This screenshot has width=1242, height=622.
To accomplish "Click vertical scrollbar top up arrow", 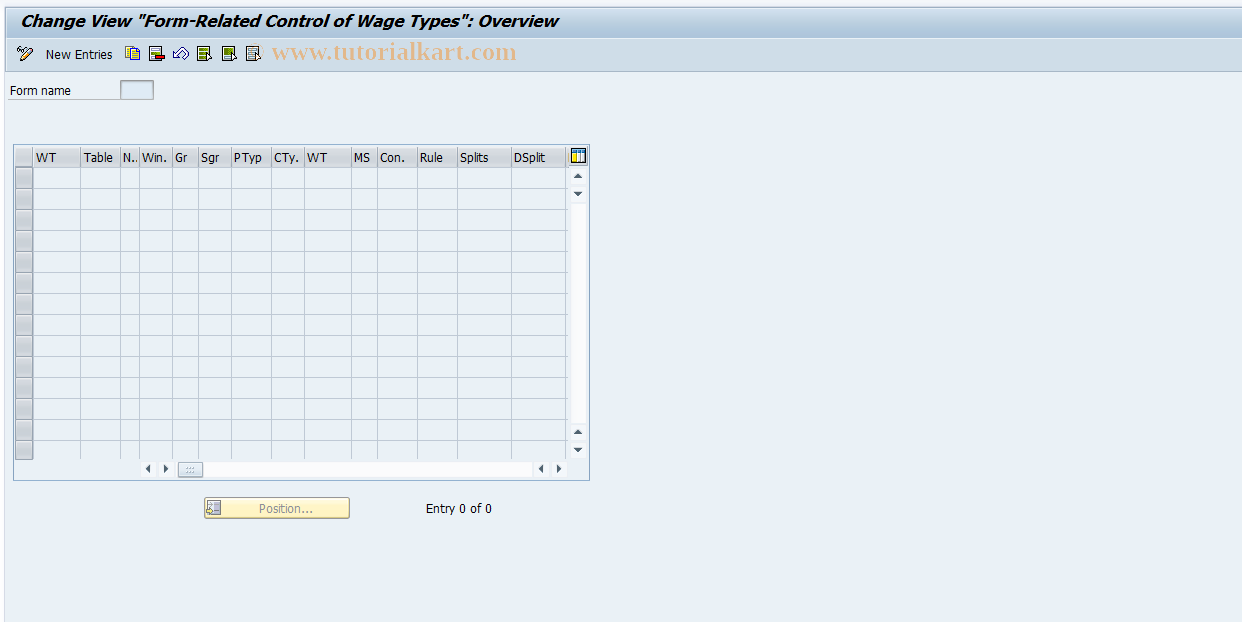I will [578, 176].
